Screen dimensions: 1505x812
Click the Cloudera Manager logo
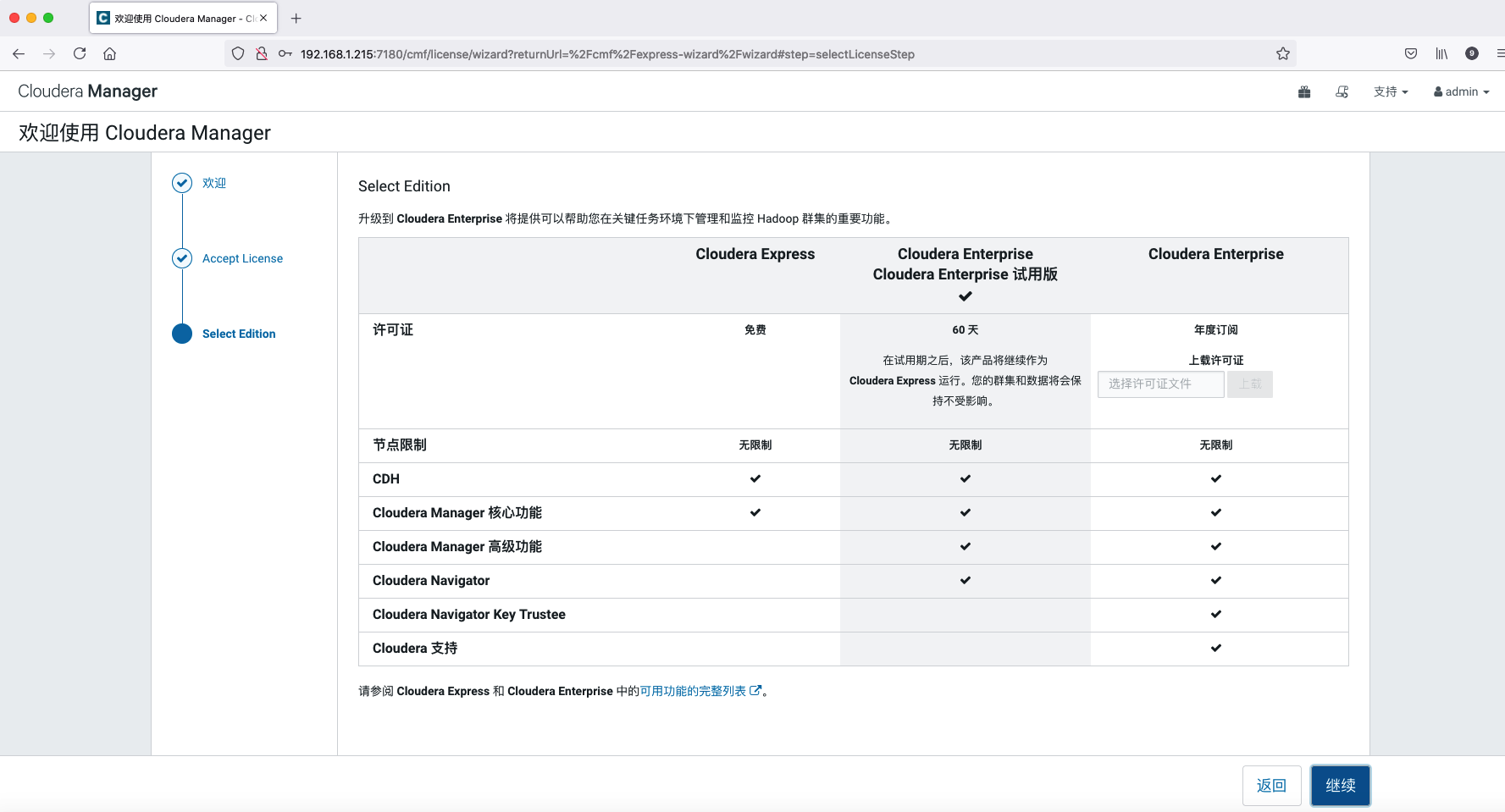pyautogui.click(x=88, y=91)
